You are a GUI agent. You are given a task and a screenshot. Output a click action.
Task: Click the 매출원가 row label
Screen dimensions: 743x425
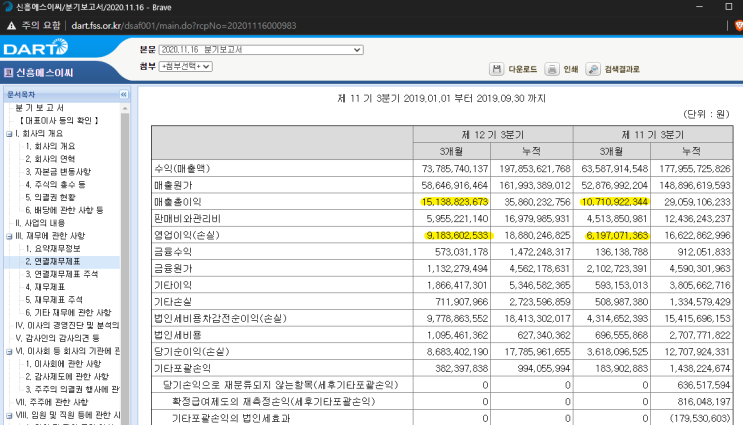point(173,185)
